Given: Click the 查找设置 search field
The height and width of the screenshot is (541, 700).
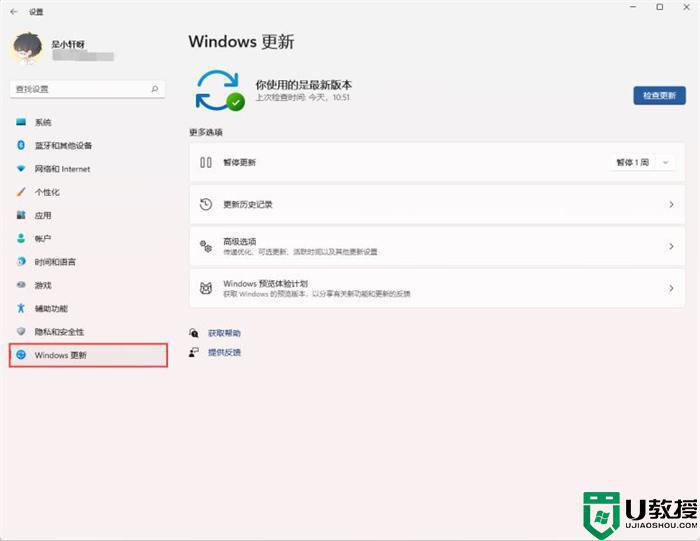Looking at the screenshot, I should (x=88, y=89).
